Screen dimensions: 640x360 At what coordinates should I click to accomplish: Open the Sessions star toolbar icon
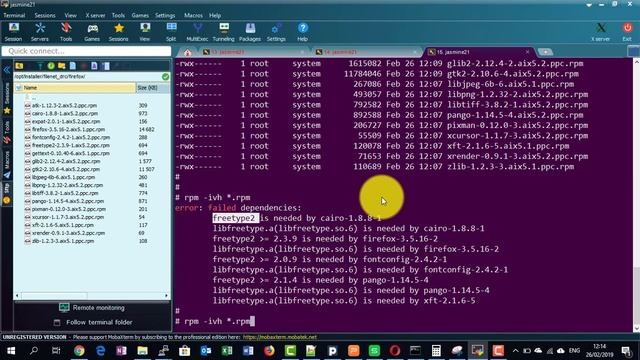point(118,32)
